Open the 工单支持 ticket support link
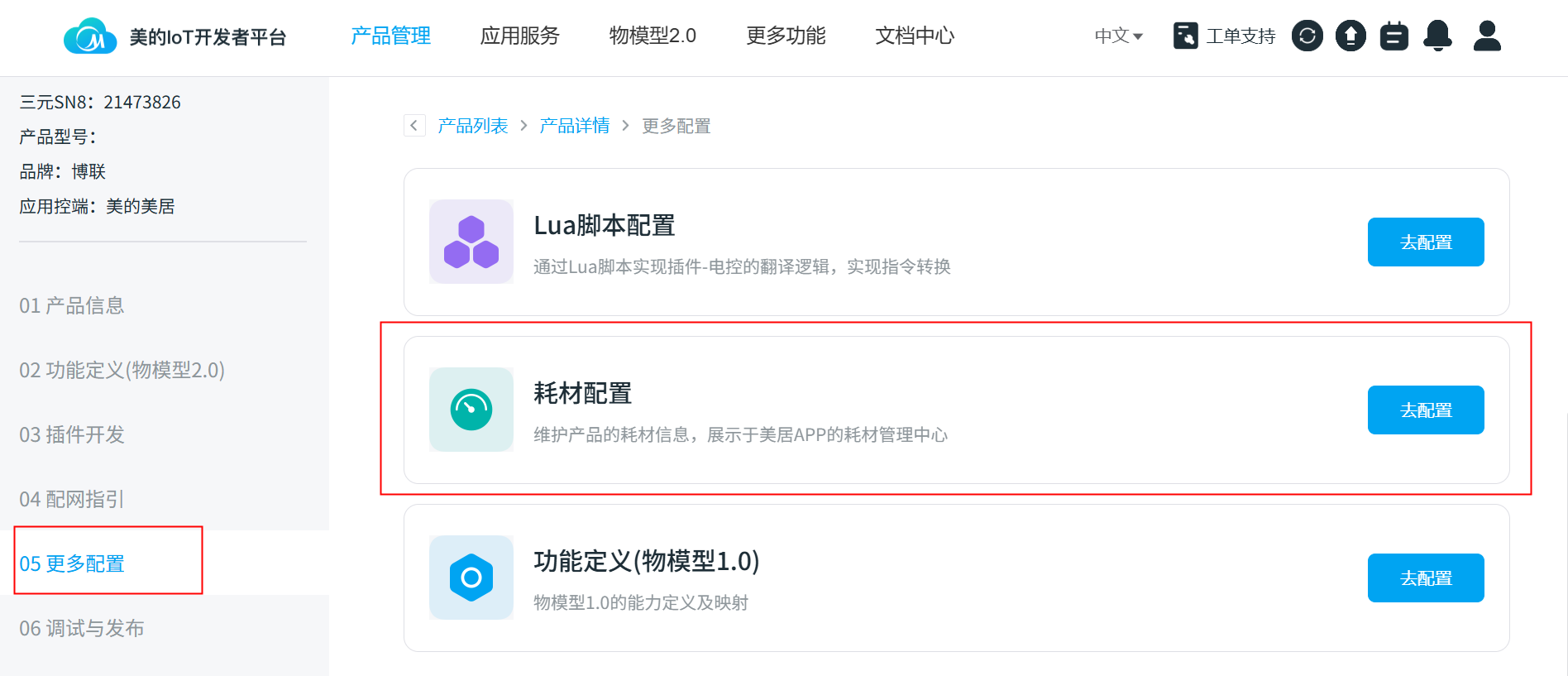1568x676 pixels. coord(1225,36)
